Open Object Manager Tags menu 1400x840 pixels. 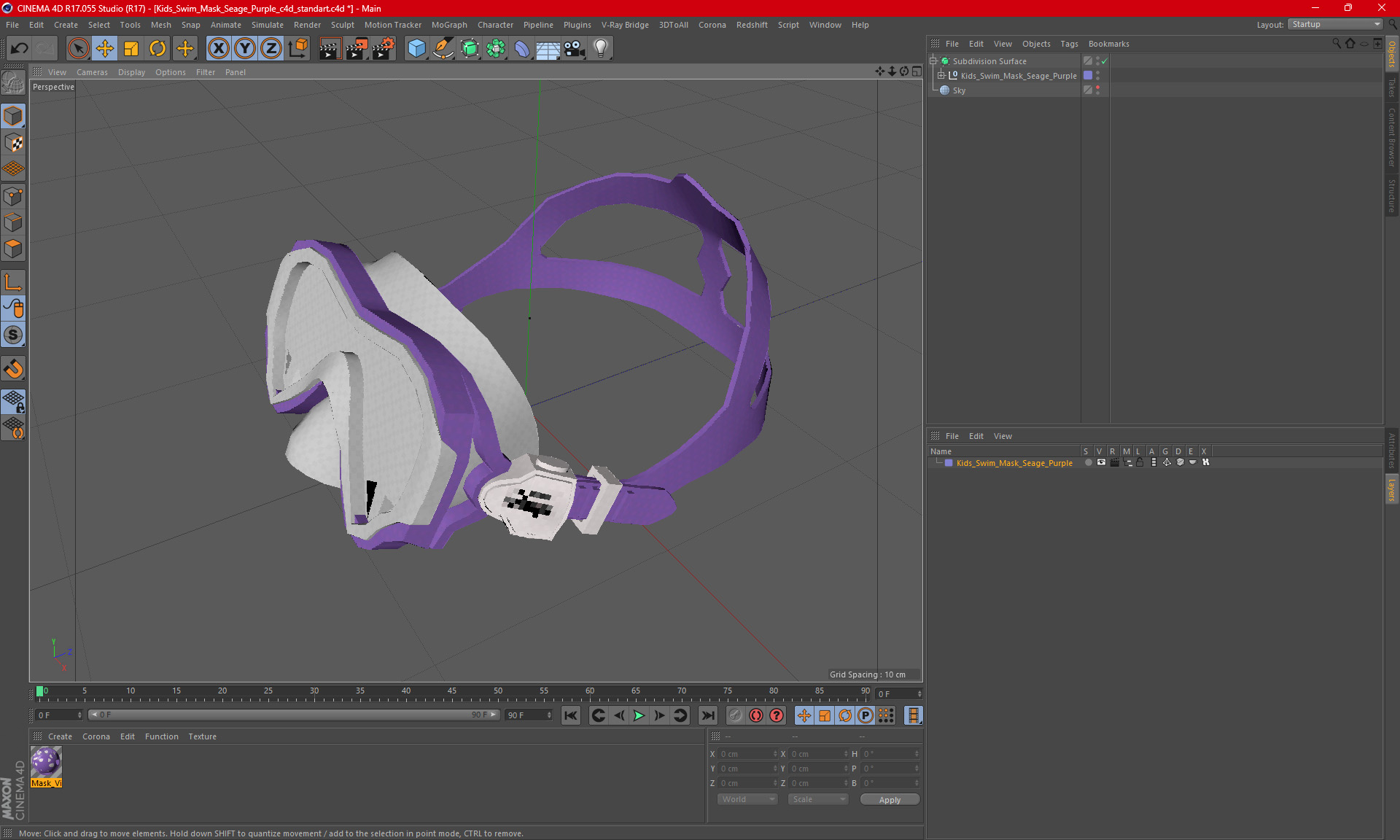[1069, 44]
